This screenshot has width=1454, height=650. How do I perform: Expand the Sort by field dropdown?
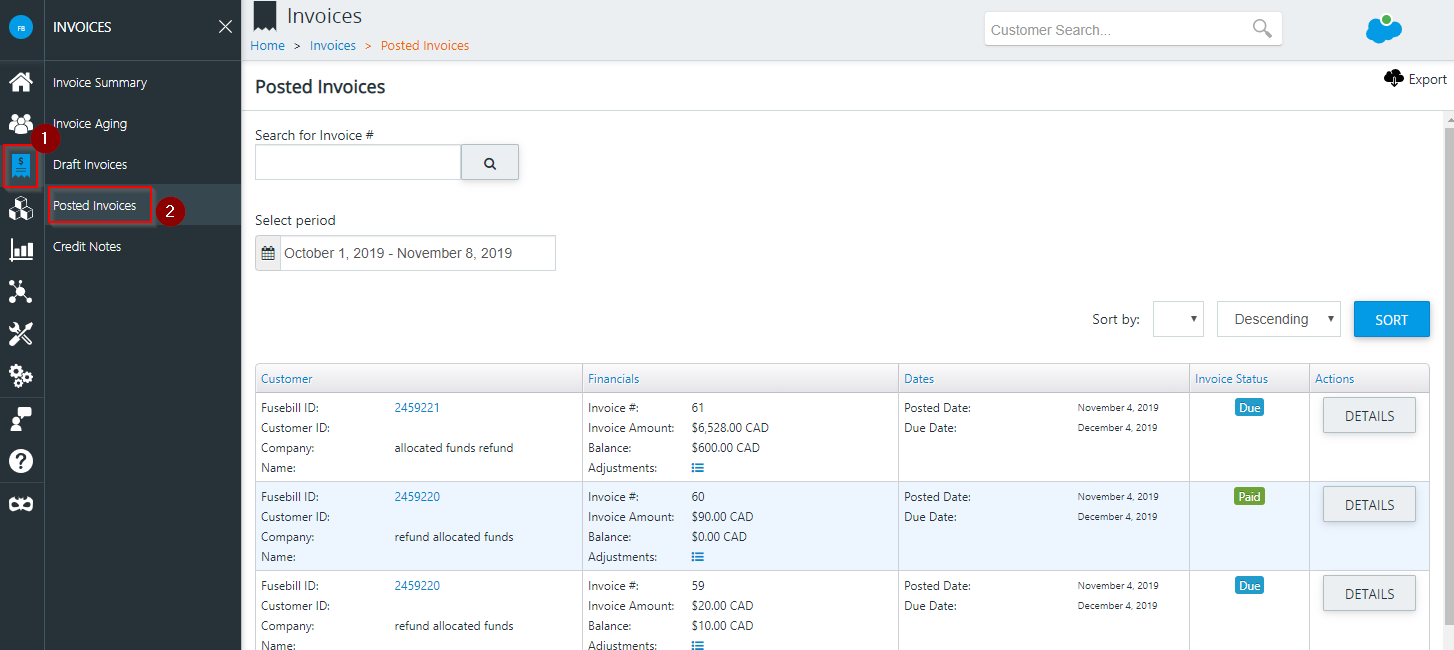coord(1178,319)
